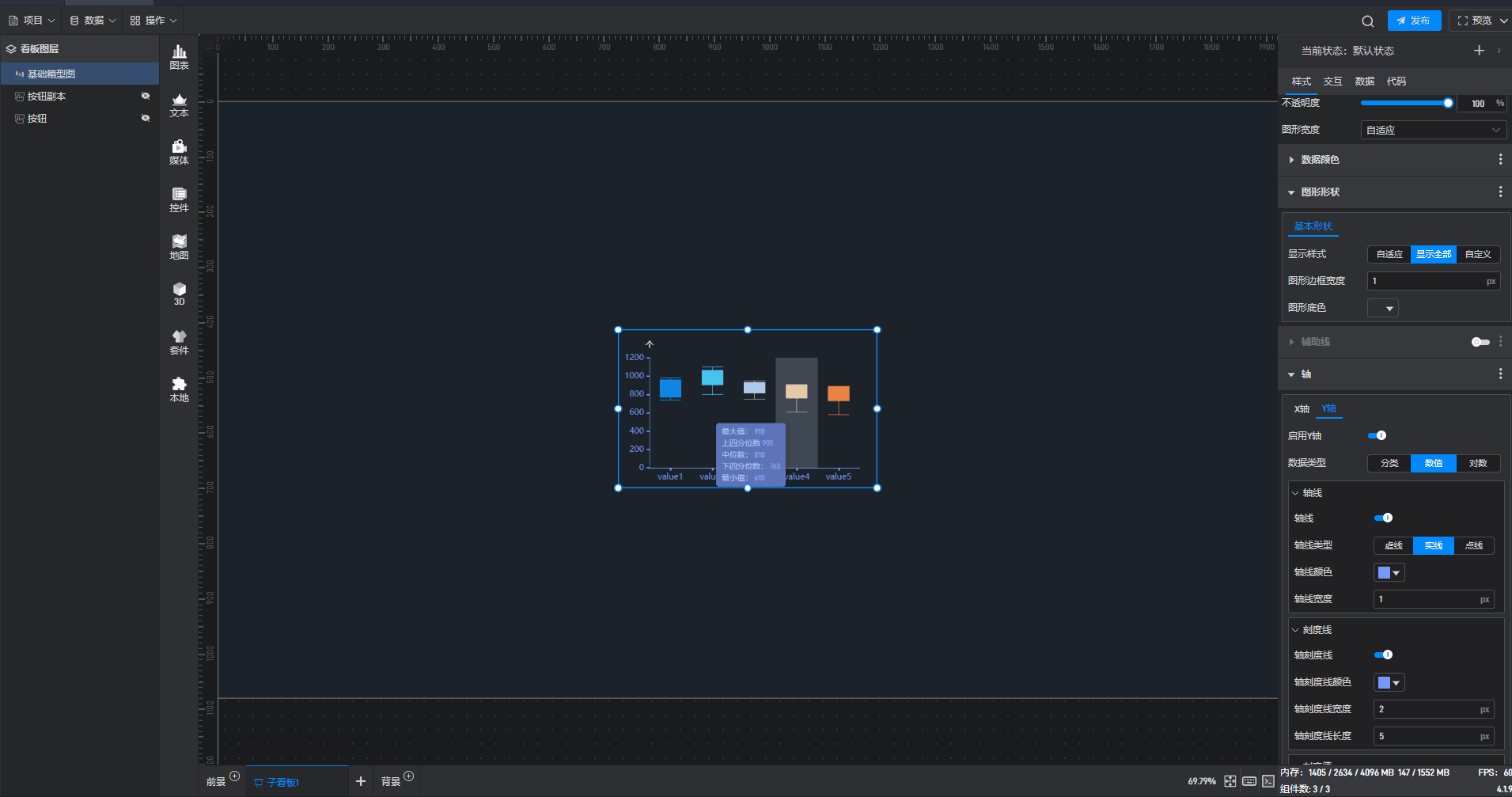Show the hidden 按钮副本 layer
The height and width of the screenshot is (797, 1512).
(146, 96)
